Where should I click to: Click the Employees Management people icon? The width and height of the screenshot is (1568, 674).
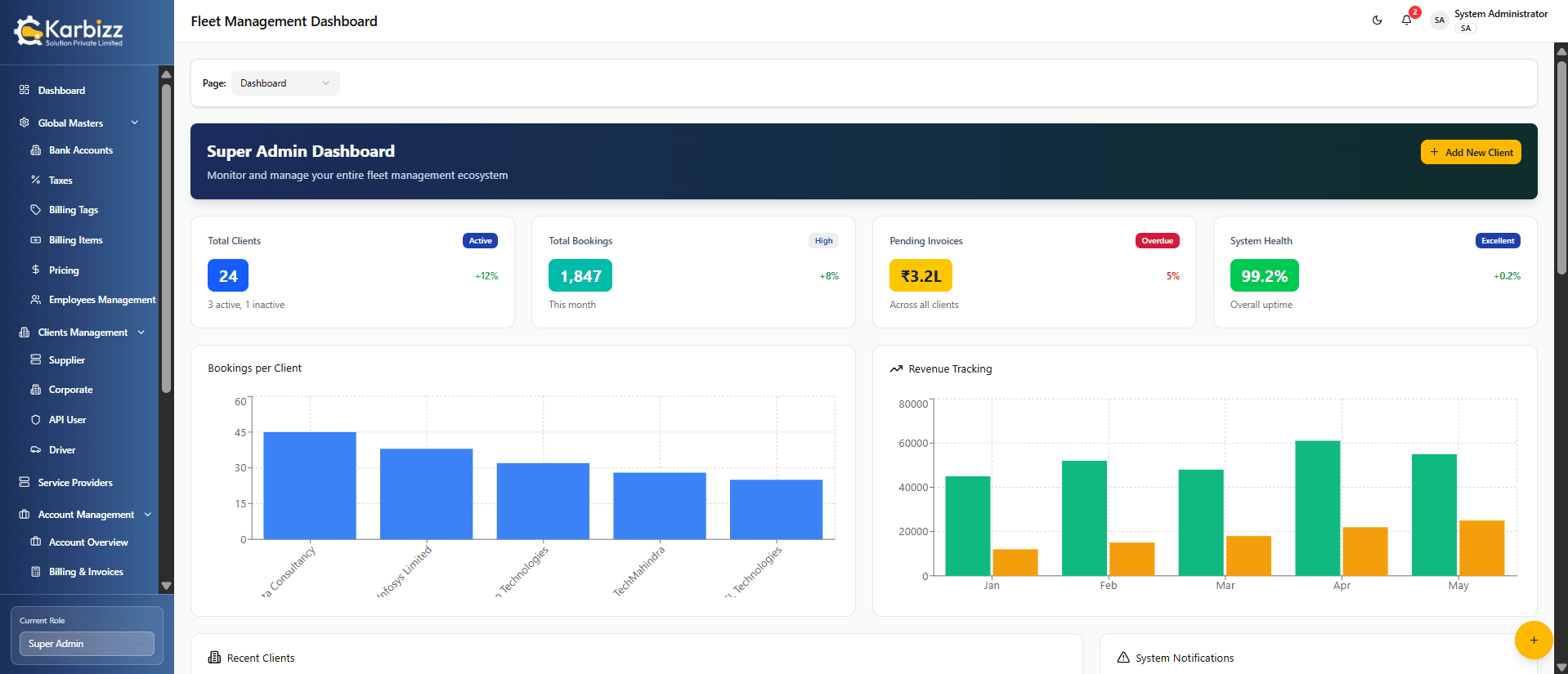[x=35, y=300]
